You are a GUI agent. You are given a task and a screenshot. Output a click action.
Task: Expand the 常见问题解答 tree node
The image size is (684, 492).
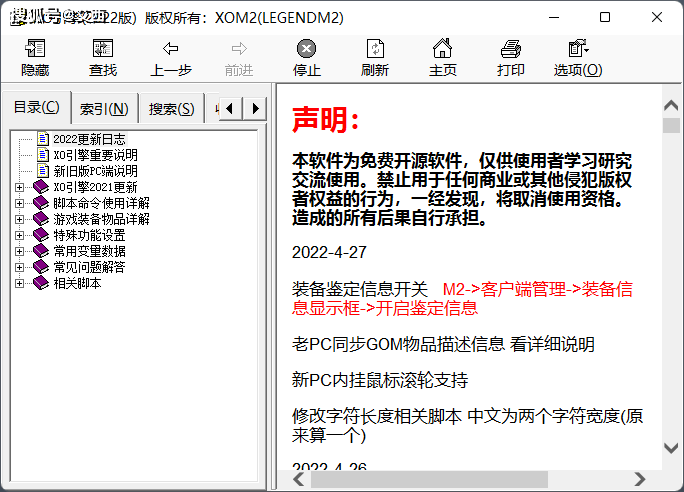click(x=20, y=267)
